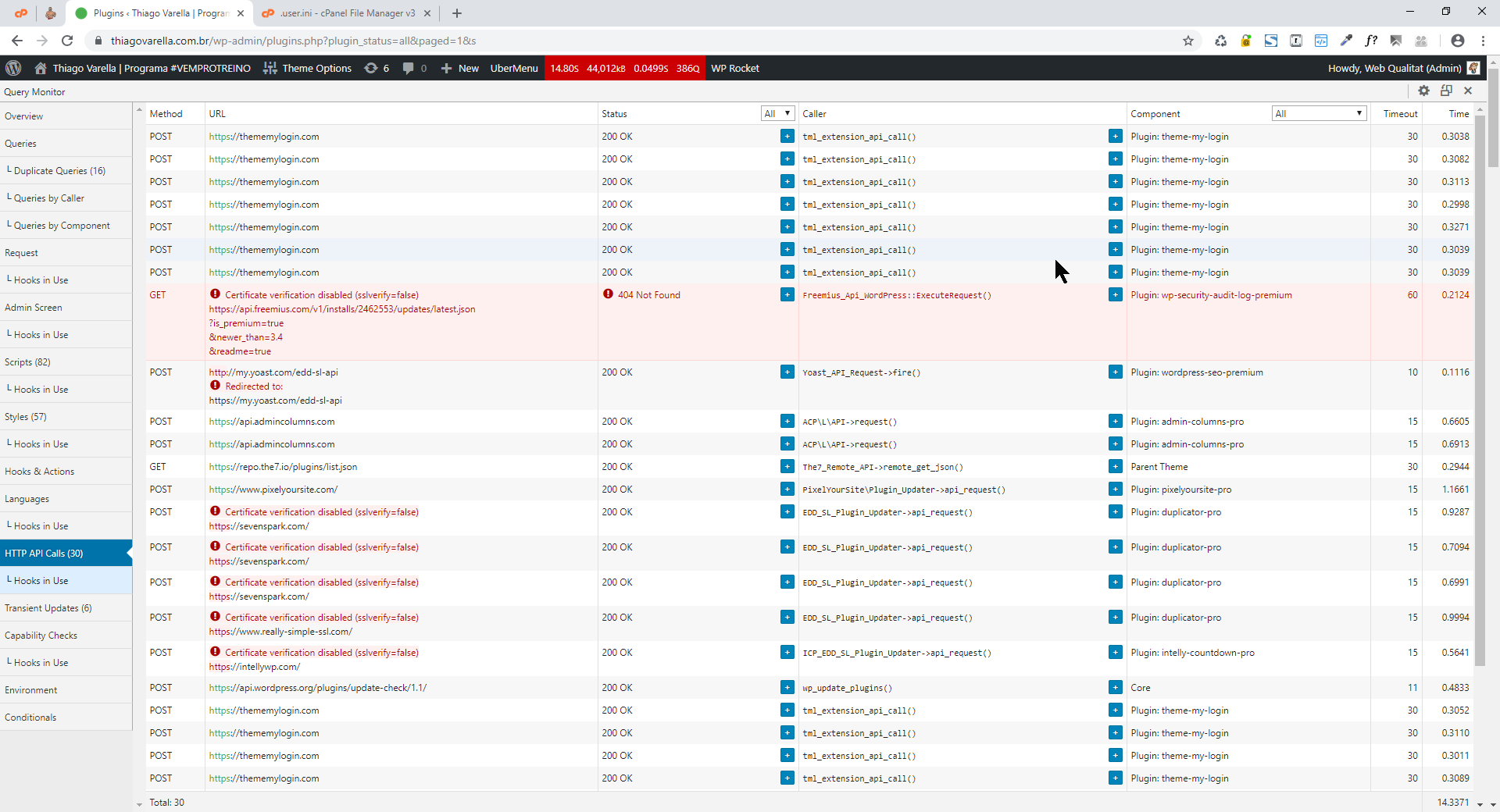Viewport: 1500px width, 812px height.
Task: Click the WP Rocket admin bar item
Action: (734, 68)
